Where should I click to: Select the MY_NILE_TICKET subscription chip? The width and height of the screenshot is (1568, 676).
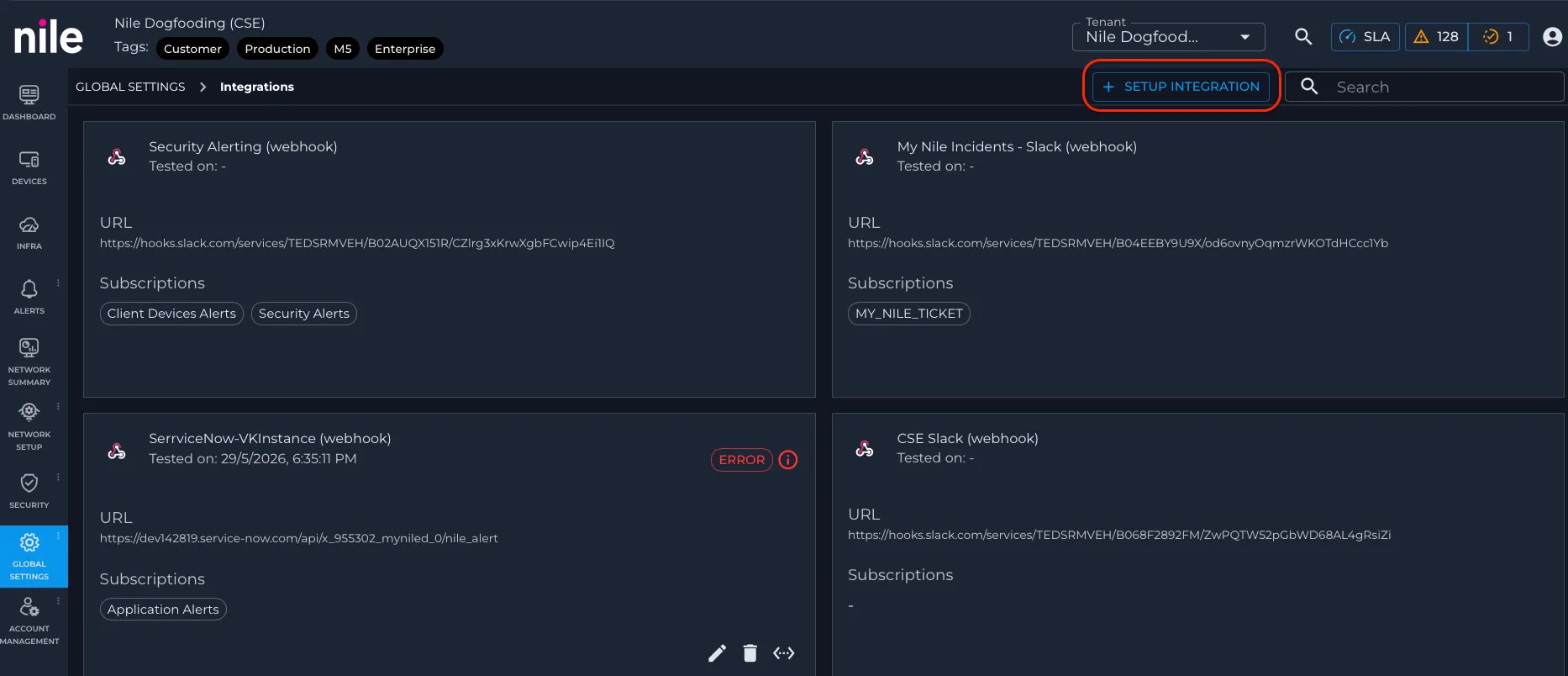(909, 314)
